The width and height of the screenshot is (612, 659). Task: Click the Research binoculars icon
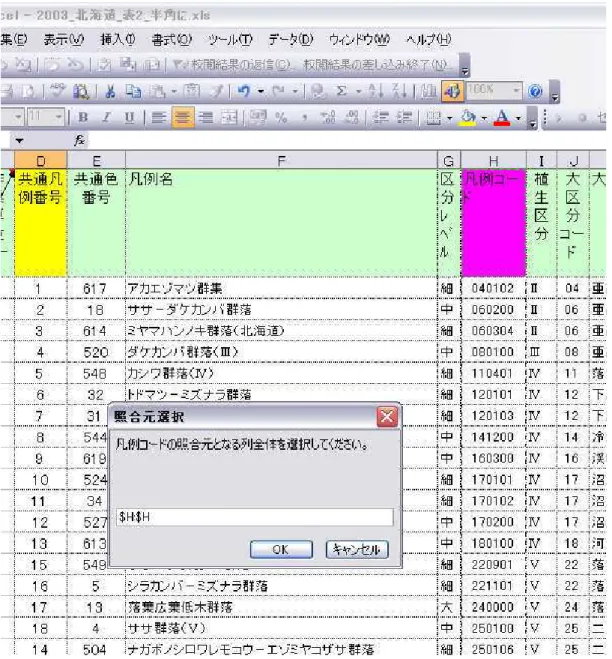click(x=81, y=91)
